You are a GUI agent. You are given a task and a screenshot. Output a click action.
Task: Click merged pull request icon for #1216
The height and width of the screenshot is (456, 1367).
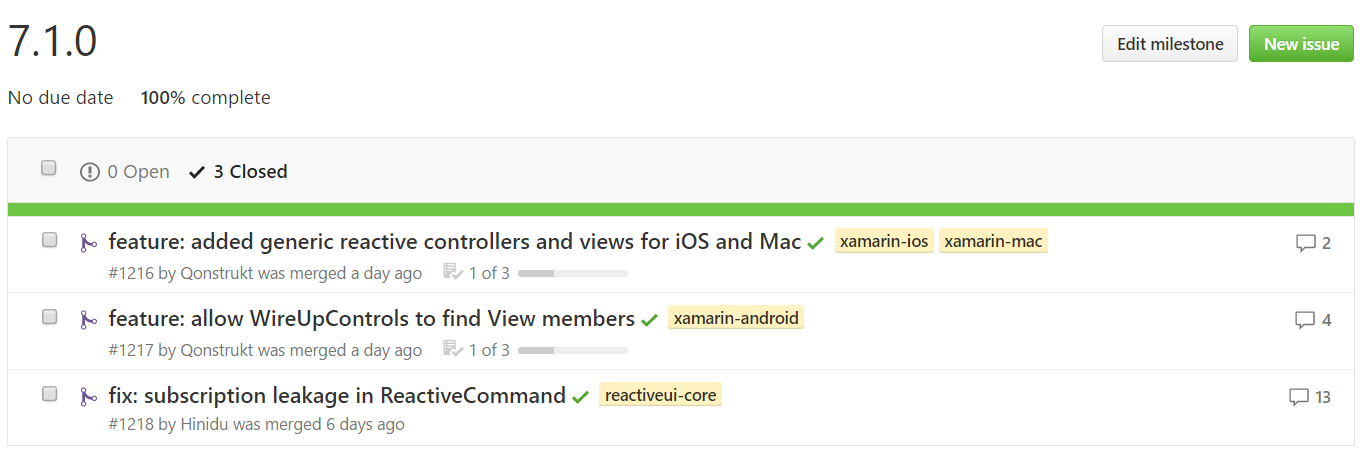89,242
